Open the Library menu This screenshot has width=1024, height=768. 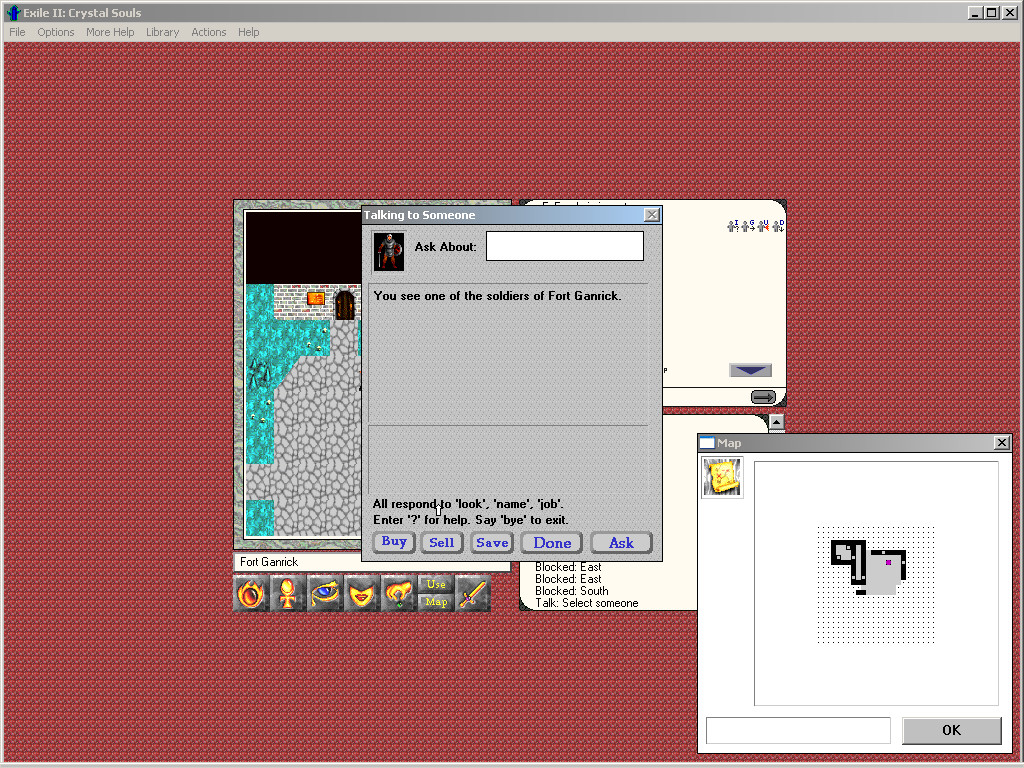162,32
